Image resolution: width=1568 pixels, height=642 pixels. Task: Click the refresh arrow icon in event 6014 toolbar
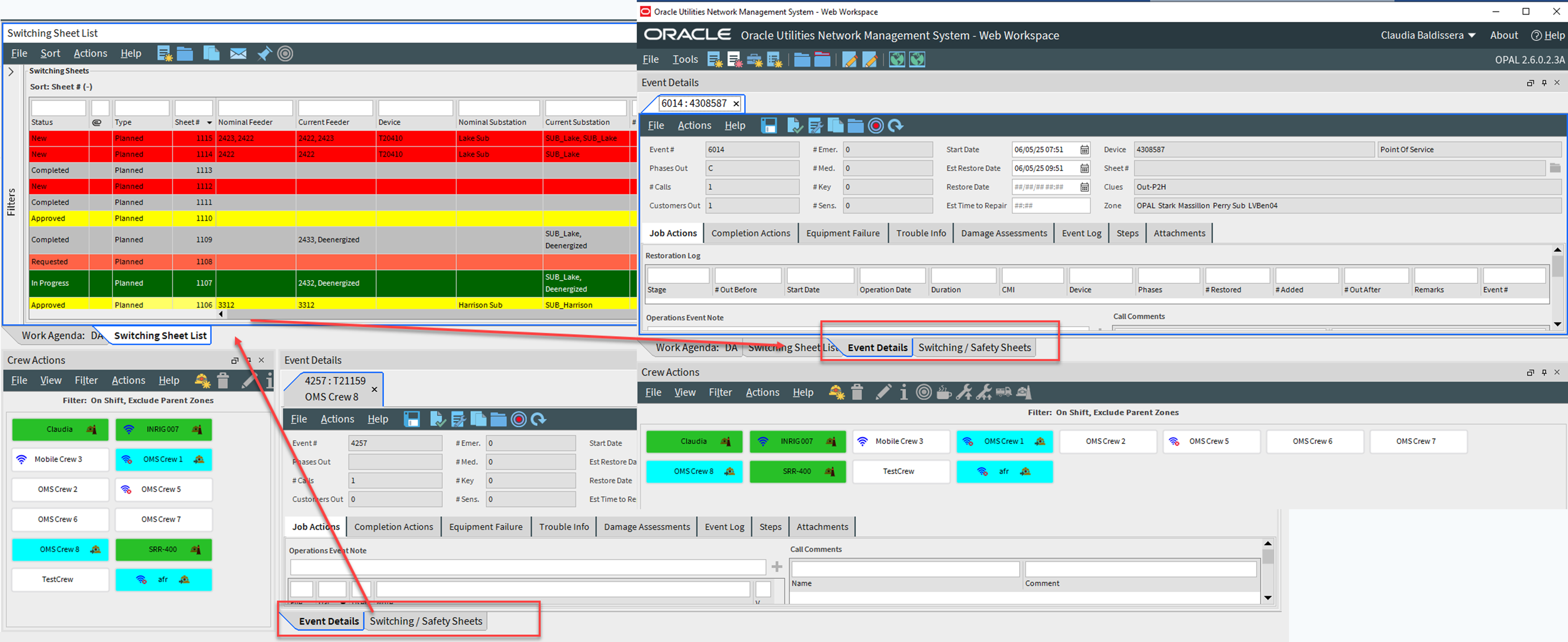click(896, 126)
